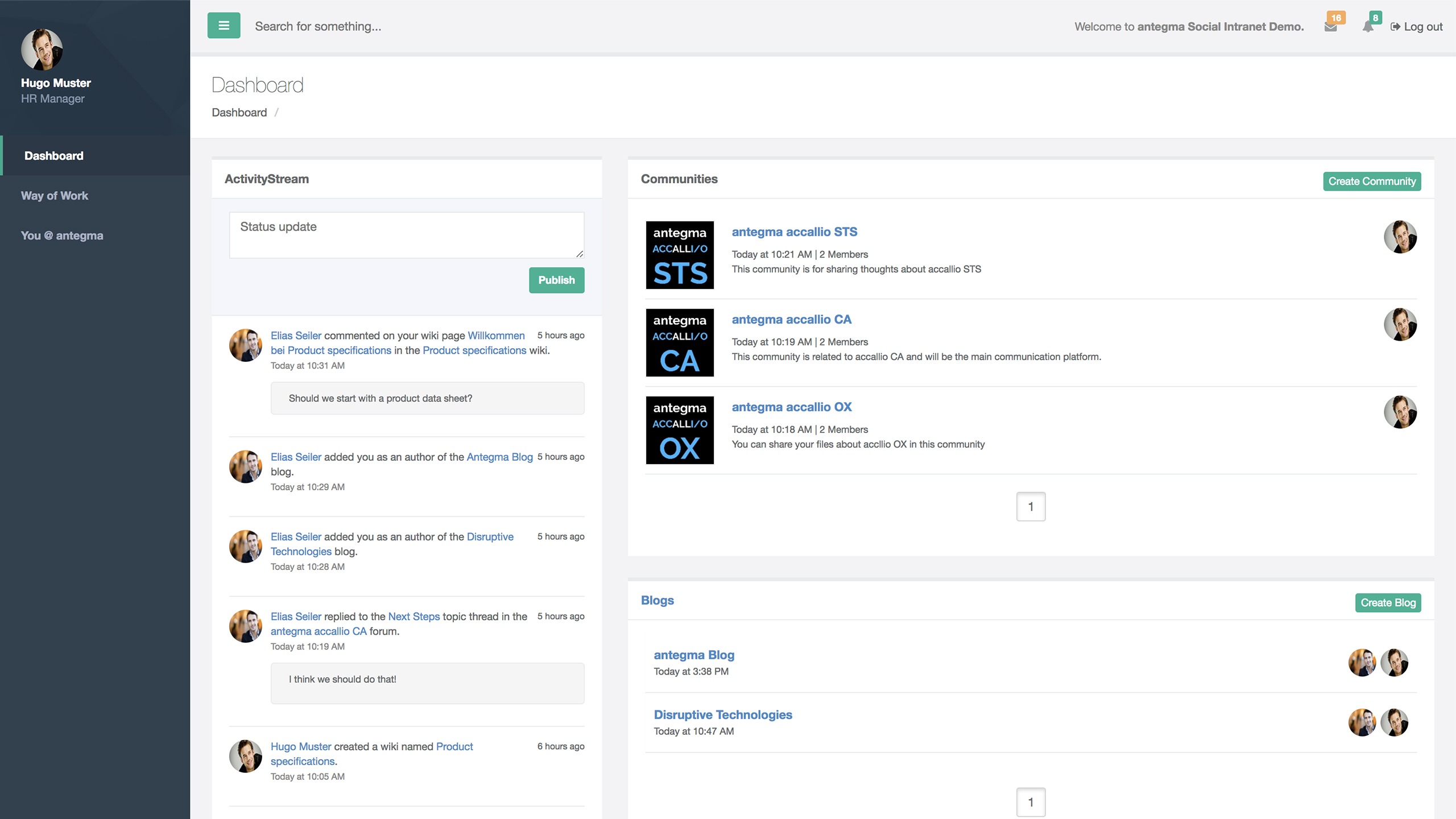The image size is (1456, 819).
Task: Click the reply 'I think we should do that!'
Action: tap(342, 680)
